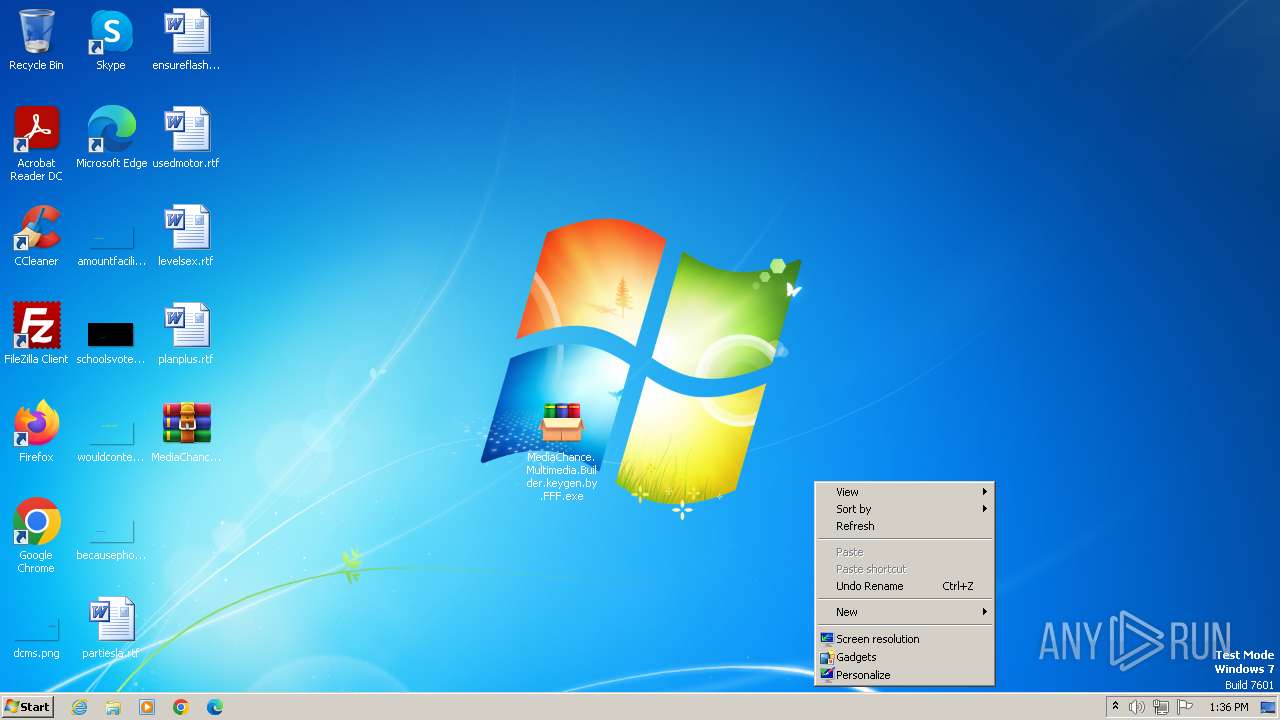The image size is (1280, 720).
Task: Choose Undo Rename in the context menu
Action: pyautogui.click(x=904, y=586)
